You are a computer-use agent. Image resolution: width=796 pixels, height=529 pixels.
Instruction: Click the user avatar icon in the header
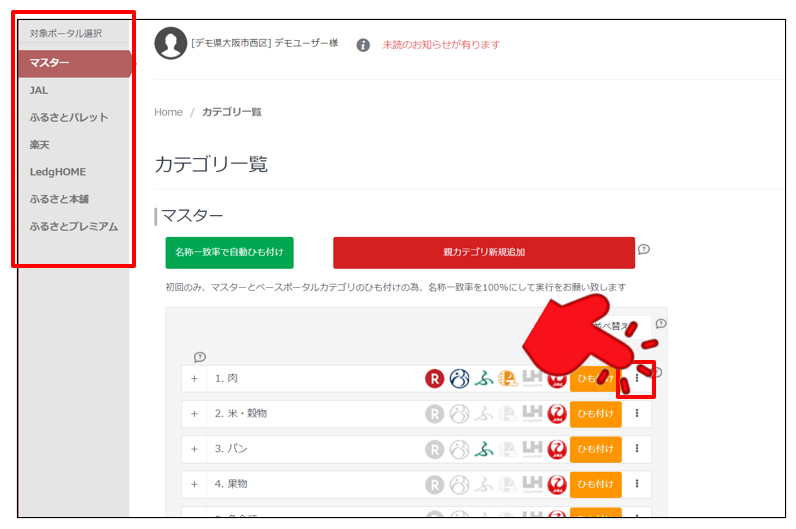tap(170, 44)
